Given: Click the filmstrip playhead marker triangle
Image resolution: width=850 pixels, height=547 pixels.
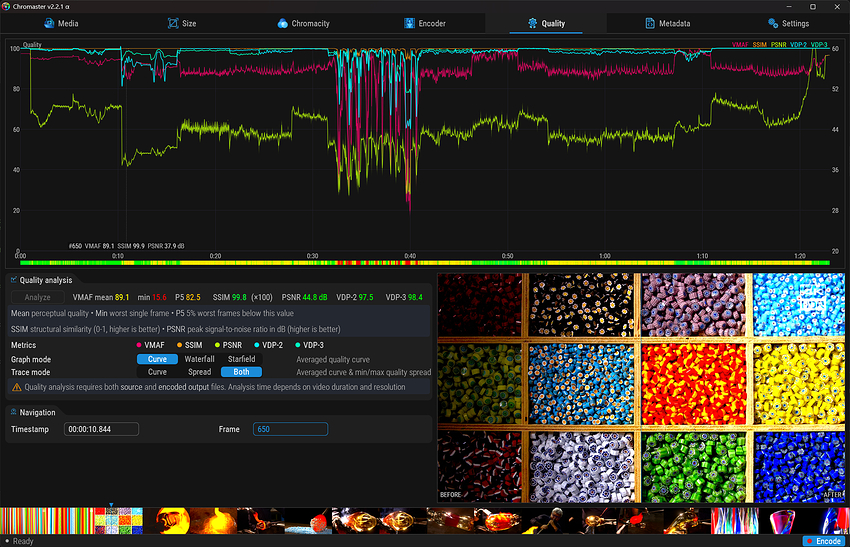Looking at the screenshot, I should tap(111, 505).
